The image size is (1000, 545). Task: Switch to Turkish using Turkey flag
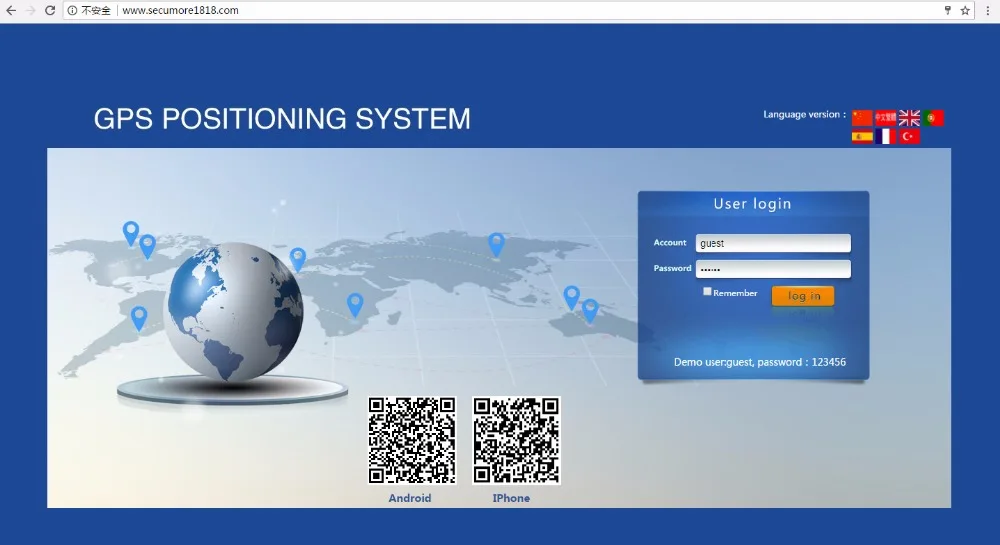pos(909,136)
